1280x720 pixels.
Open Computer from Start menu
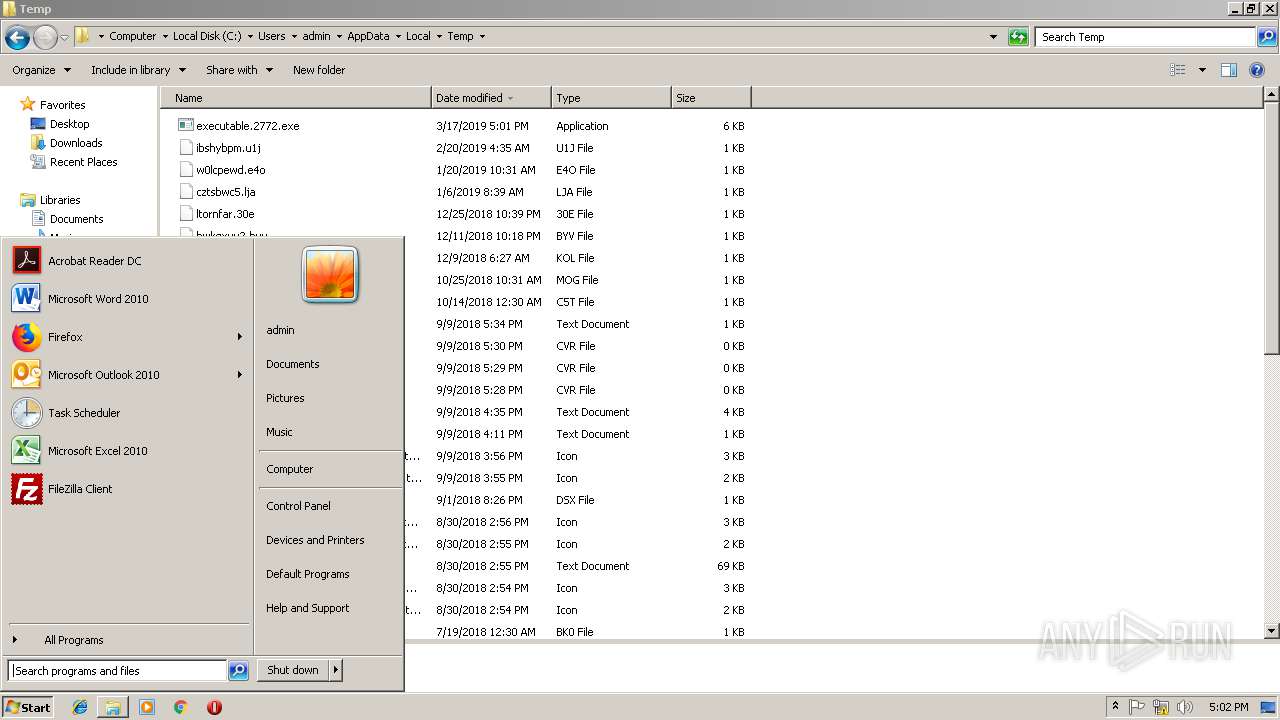pyautogui.click(x=289, y=469)
